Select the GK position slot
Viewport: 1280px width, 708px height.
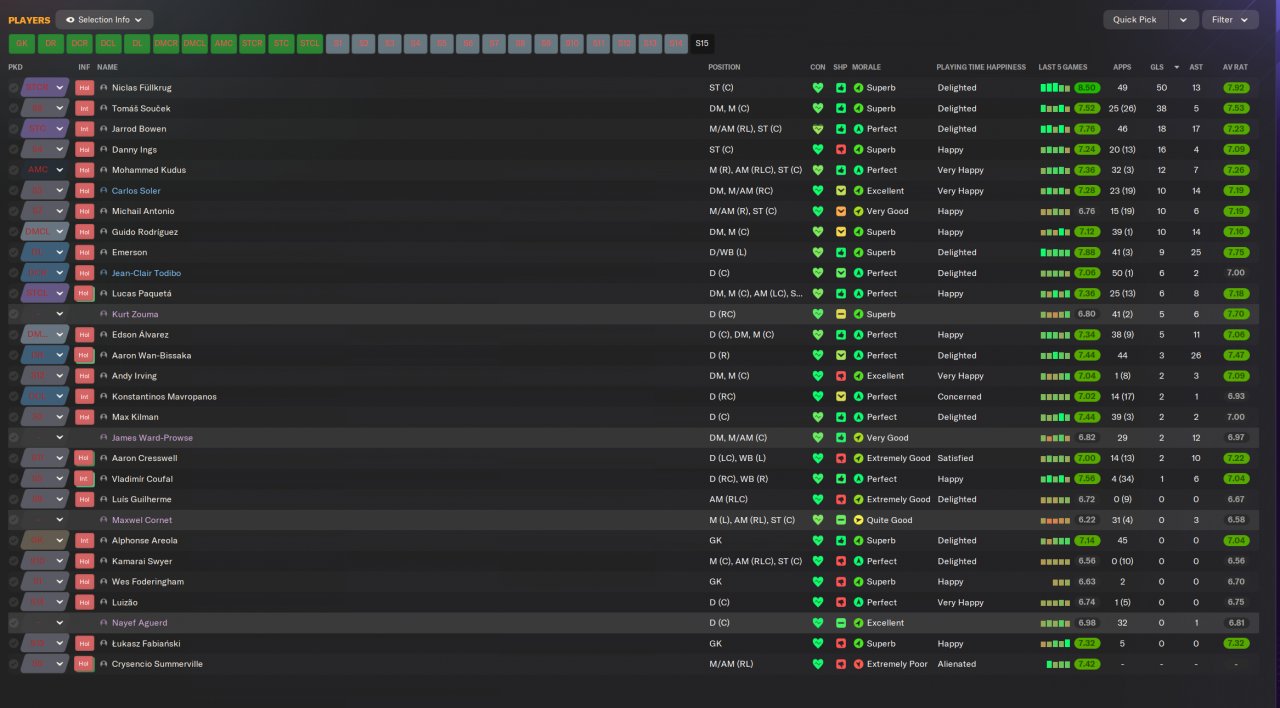click(x=21, y=43)
